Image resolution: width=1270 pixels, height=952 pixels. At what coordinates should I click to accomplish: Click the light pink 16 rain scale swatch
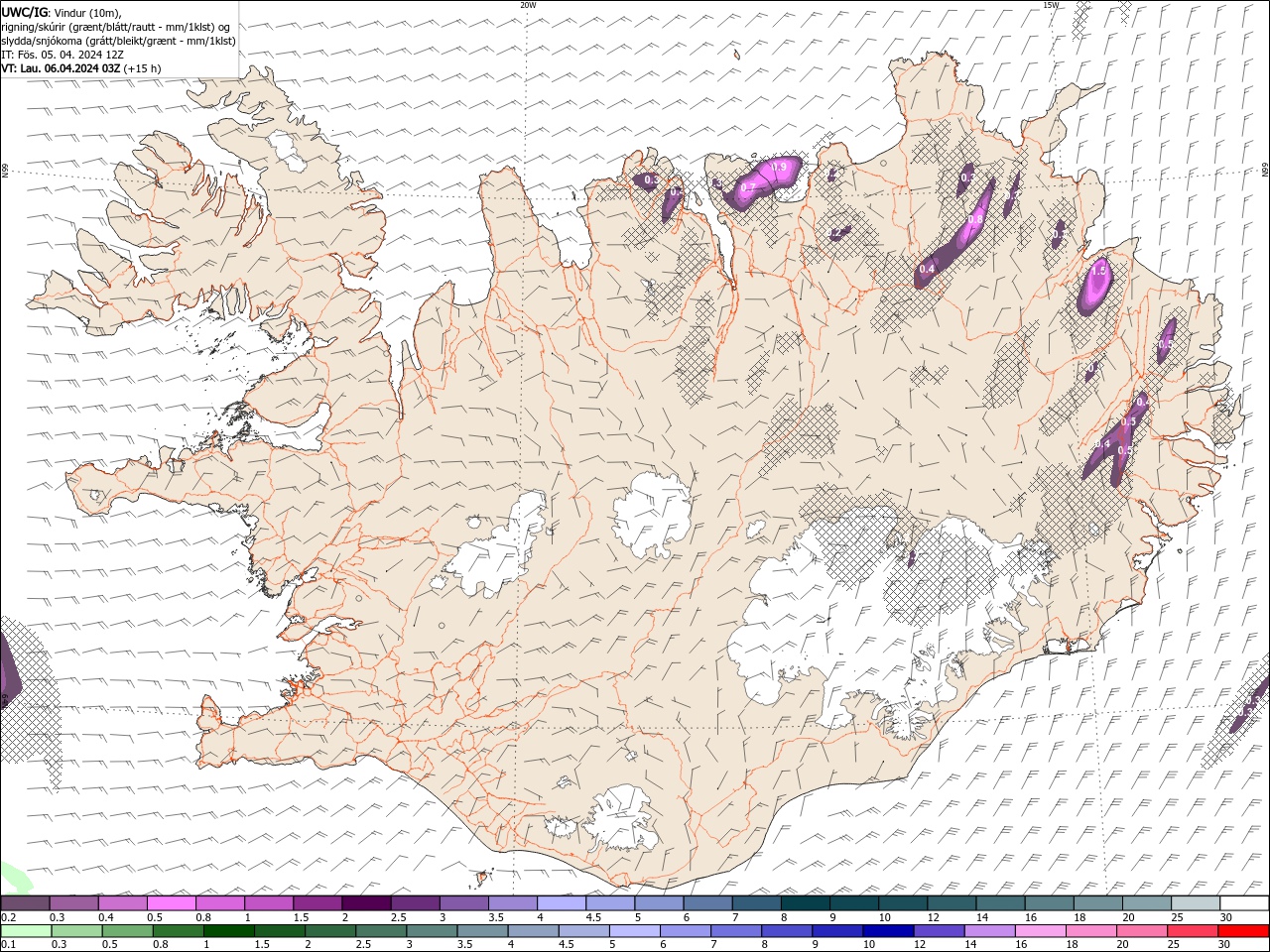(x=1040, y=931)
